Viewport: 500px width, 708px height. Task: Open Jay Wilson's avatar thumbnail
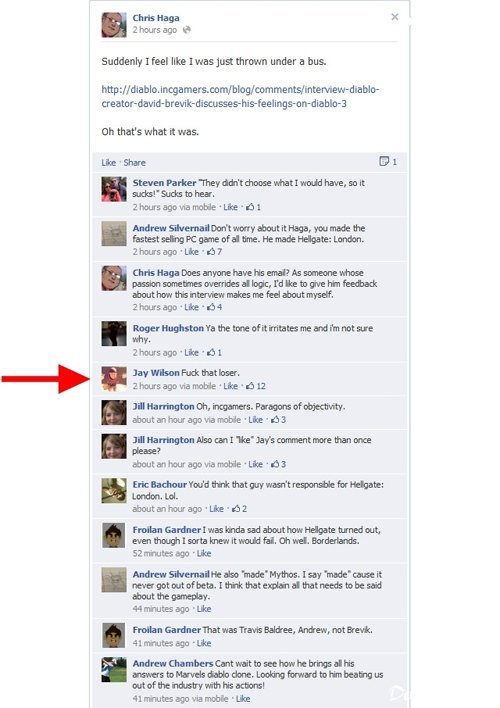(114, 379)
